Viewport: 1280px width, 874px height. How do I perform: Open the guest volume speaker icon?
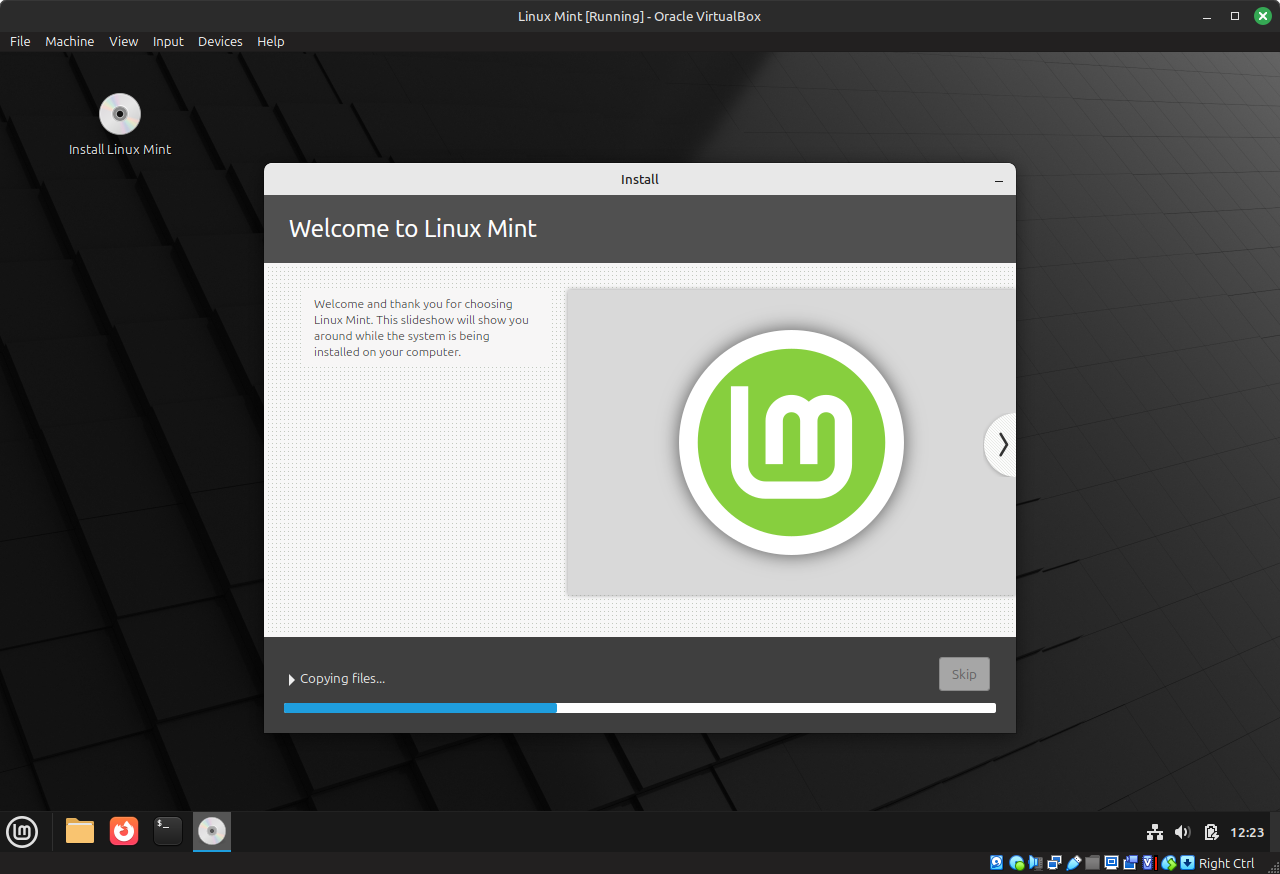(x=1183, y=832)
